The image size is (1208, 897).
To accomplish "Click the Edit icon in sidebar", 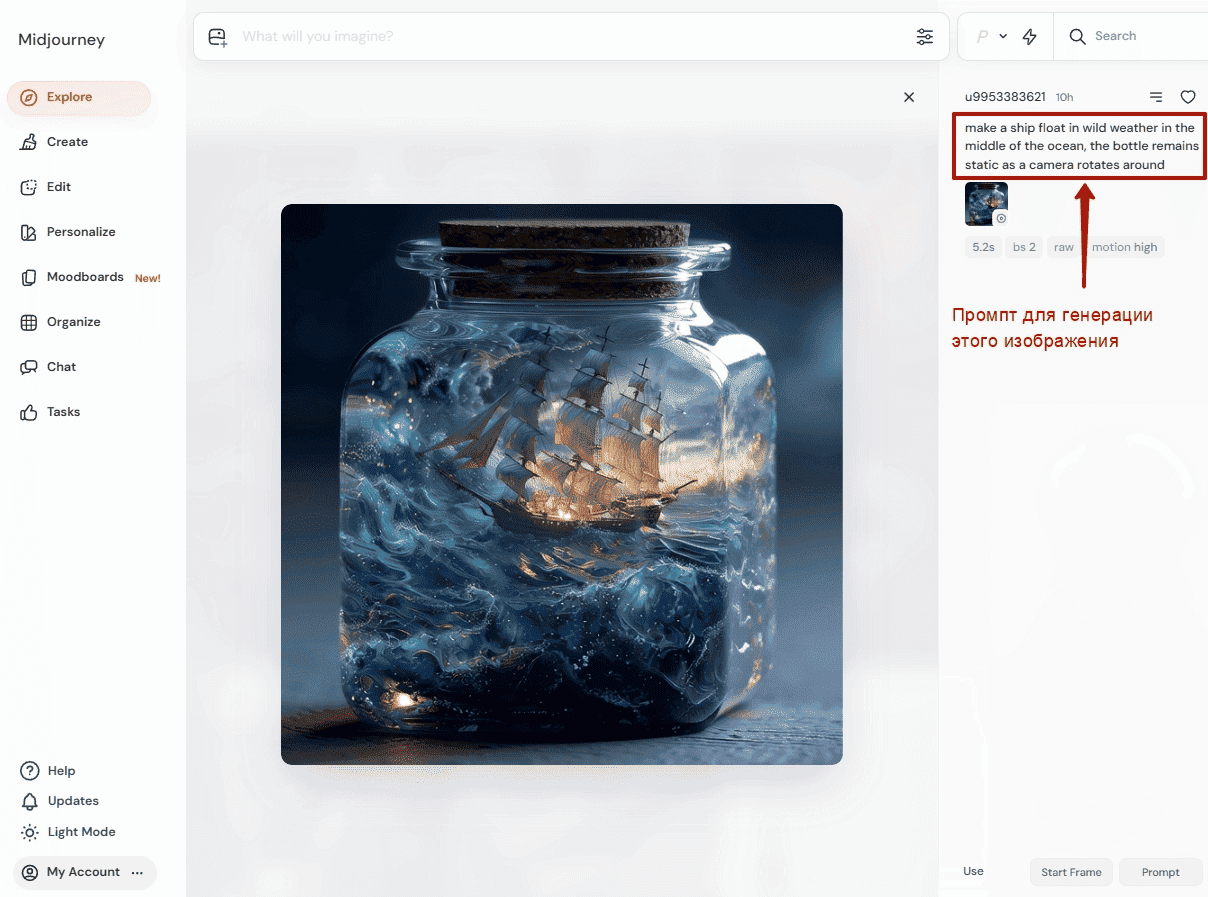I will [x=29, y=187].
